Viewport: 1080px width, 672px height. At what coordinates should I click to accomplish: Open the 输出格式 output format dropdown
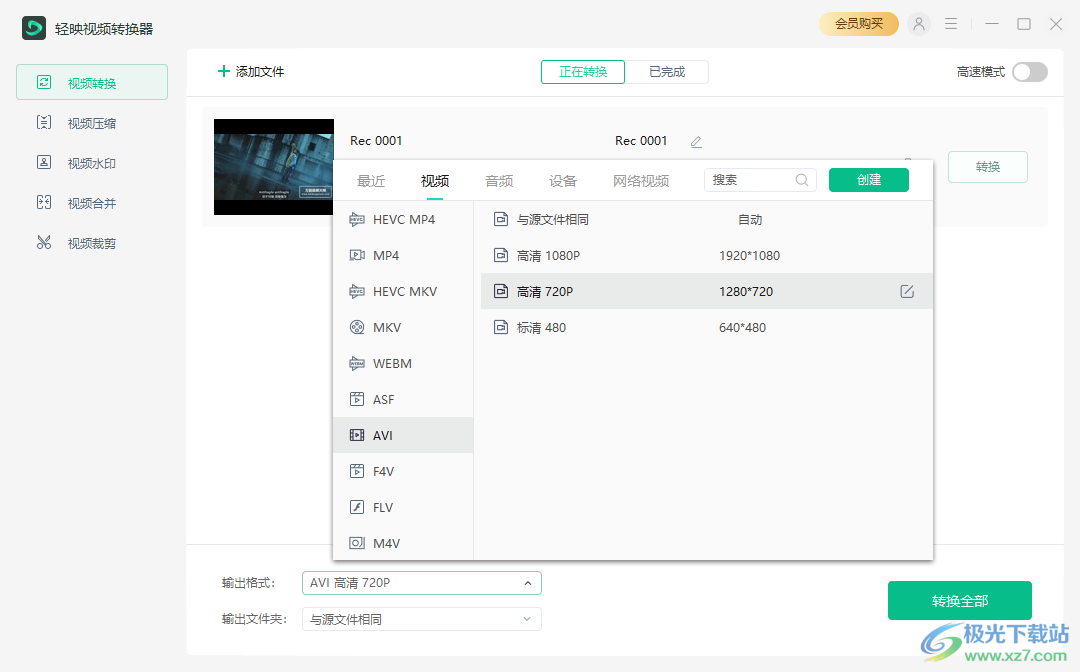421,582
